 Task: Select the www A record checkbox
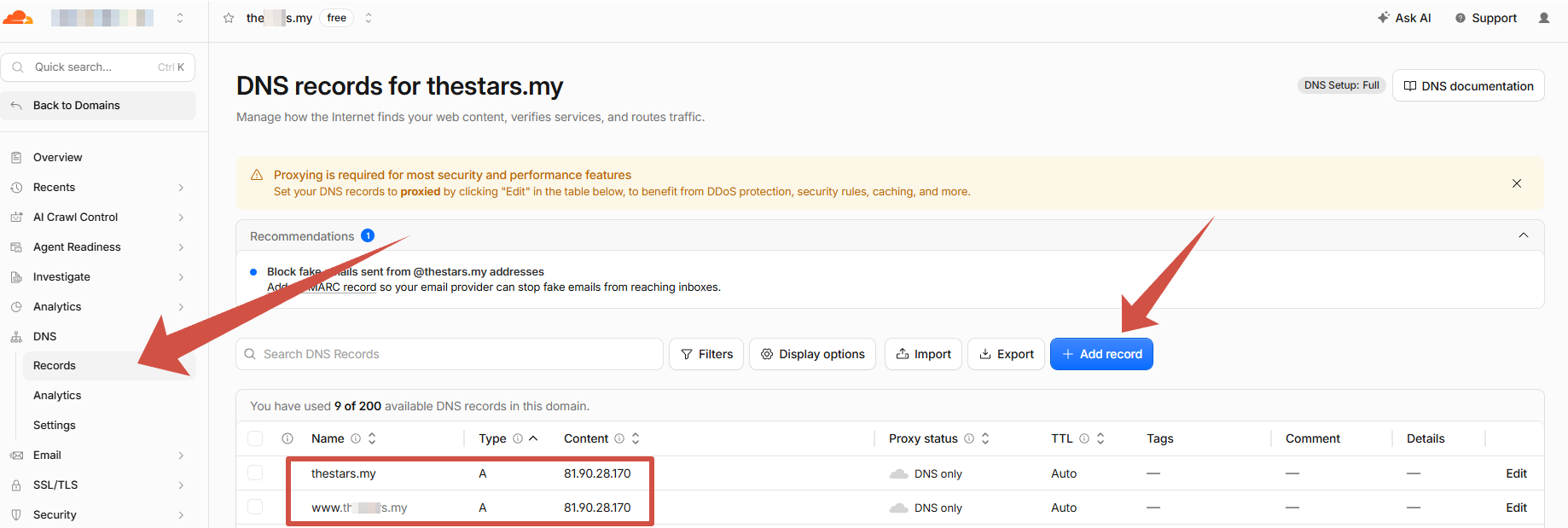click(x=255, y=507)
